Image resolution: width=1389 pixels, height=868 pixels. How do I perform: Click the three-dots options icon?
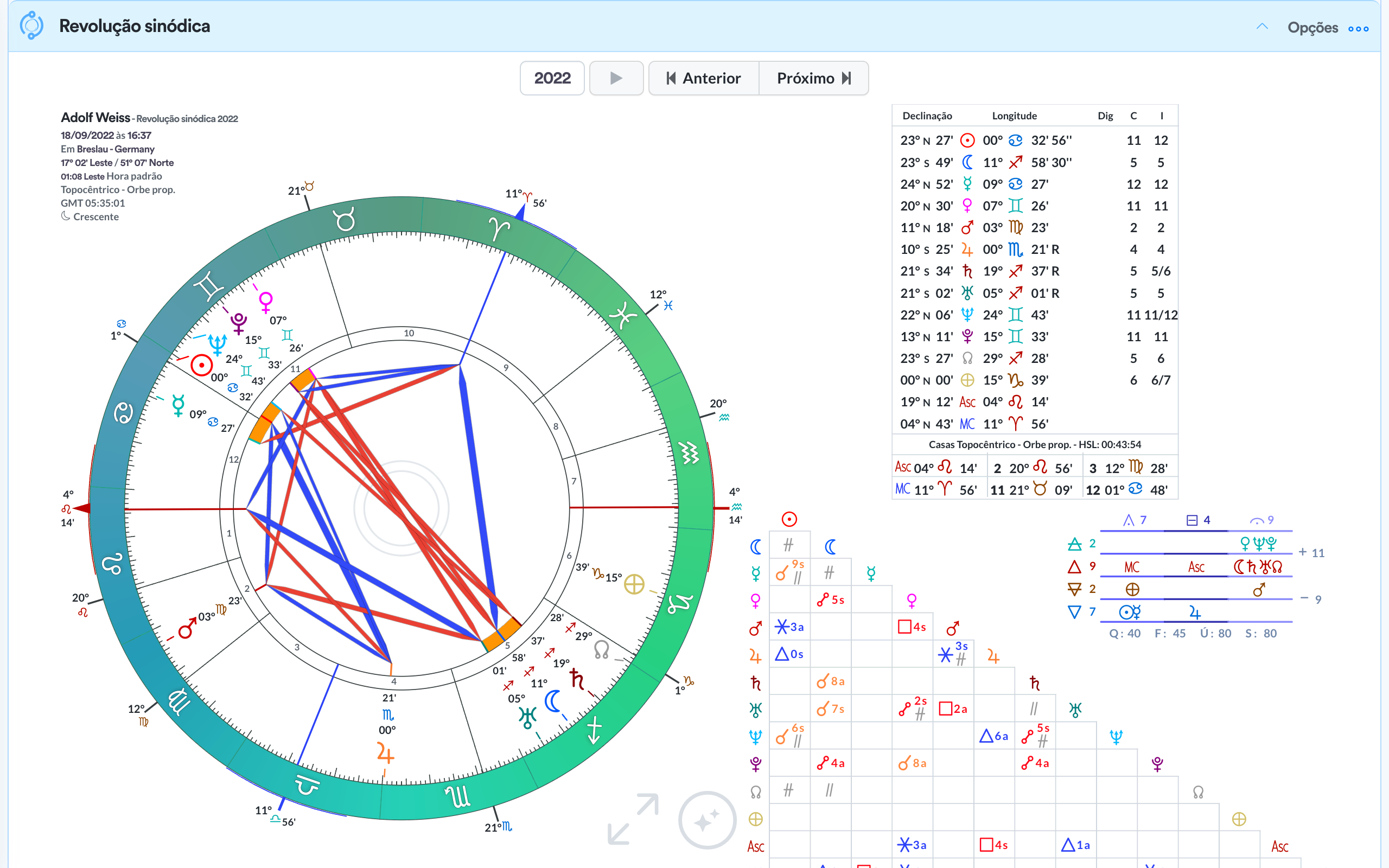click(x=1358, y=28)
